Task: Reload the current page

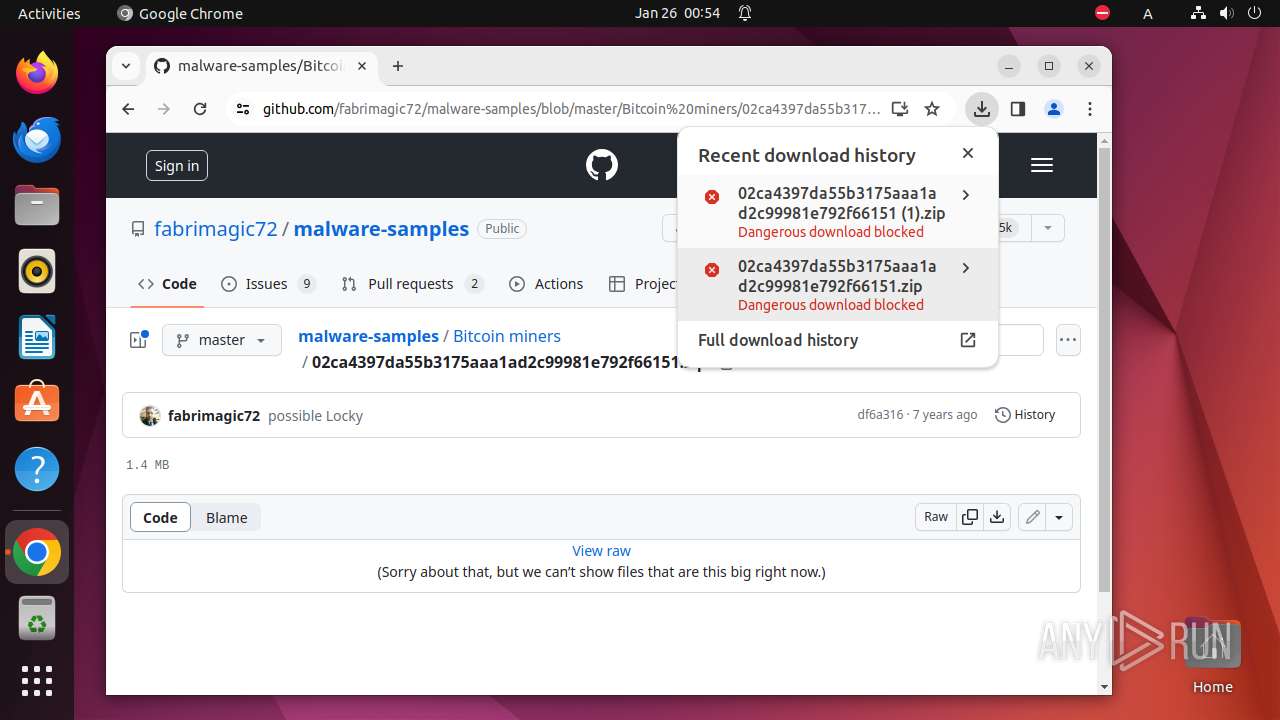Action: [200, 109]
